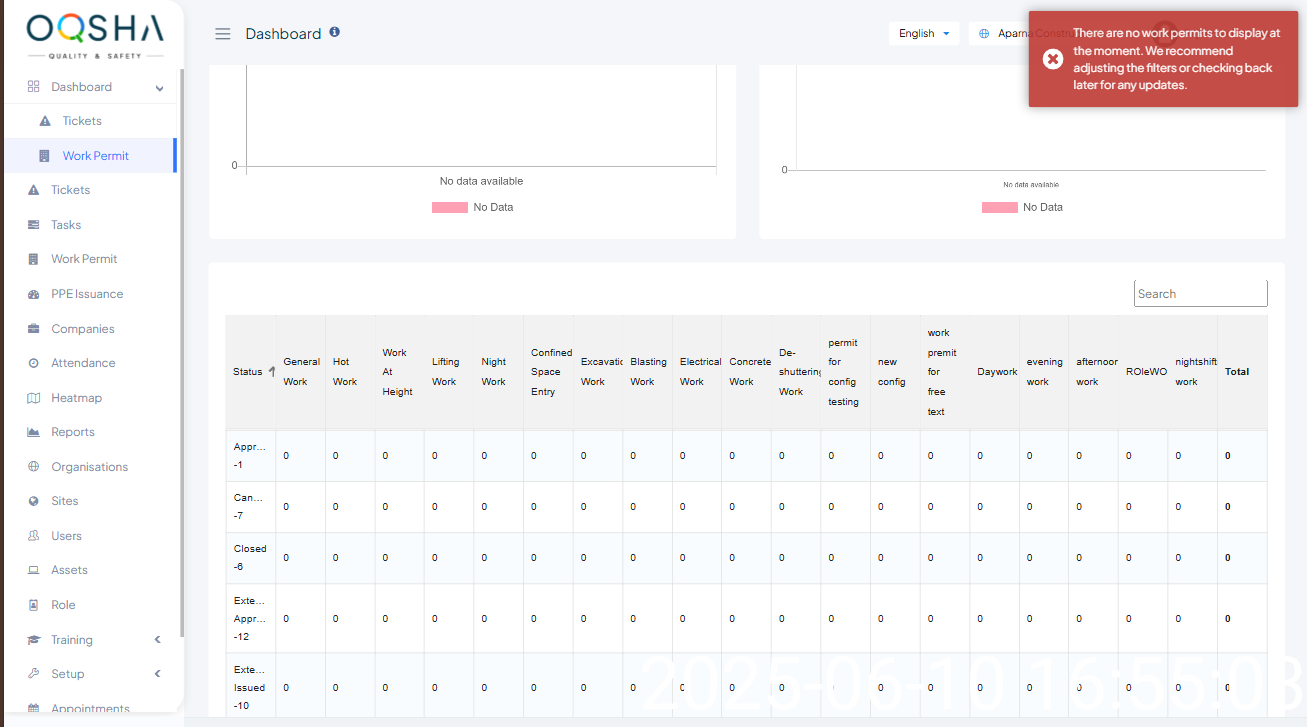The height and width of the screenshot is (727, 1307).
Task: Toggle the pink No Data legend swatch
Action: pos(449,207)
